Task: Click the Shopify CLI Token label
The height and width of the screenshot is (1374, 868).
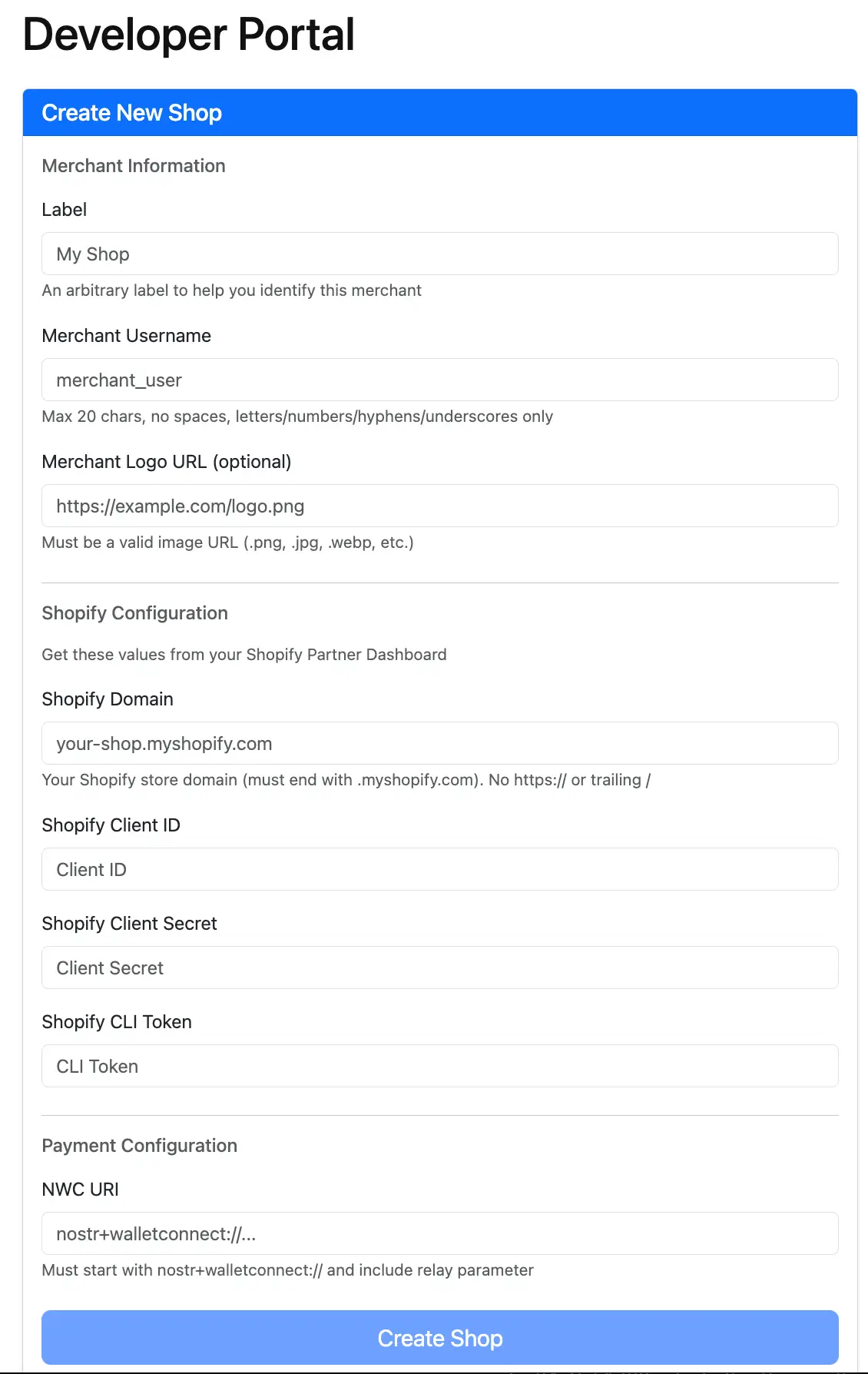Action: pos(117,1022)
